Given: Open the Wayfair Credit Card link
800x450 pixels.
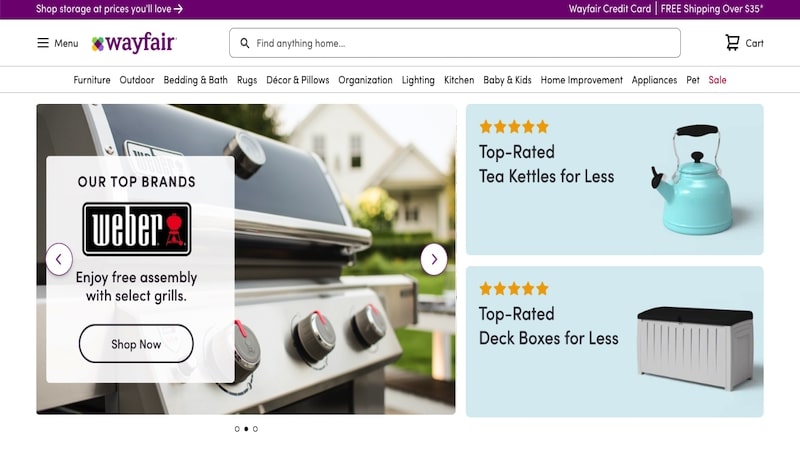Looking at the screenshot, I should coord(610,9).
